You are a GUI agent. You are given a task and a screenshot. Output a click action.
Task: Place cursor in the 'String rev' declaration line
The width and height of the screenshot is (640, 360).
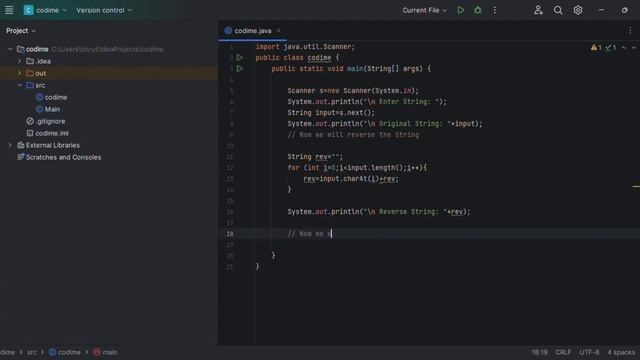pyautogui.click(x=315, y=157)
